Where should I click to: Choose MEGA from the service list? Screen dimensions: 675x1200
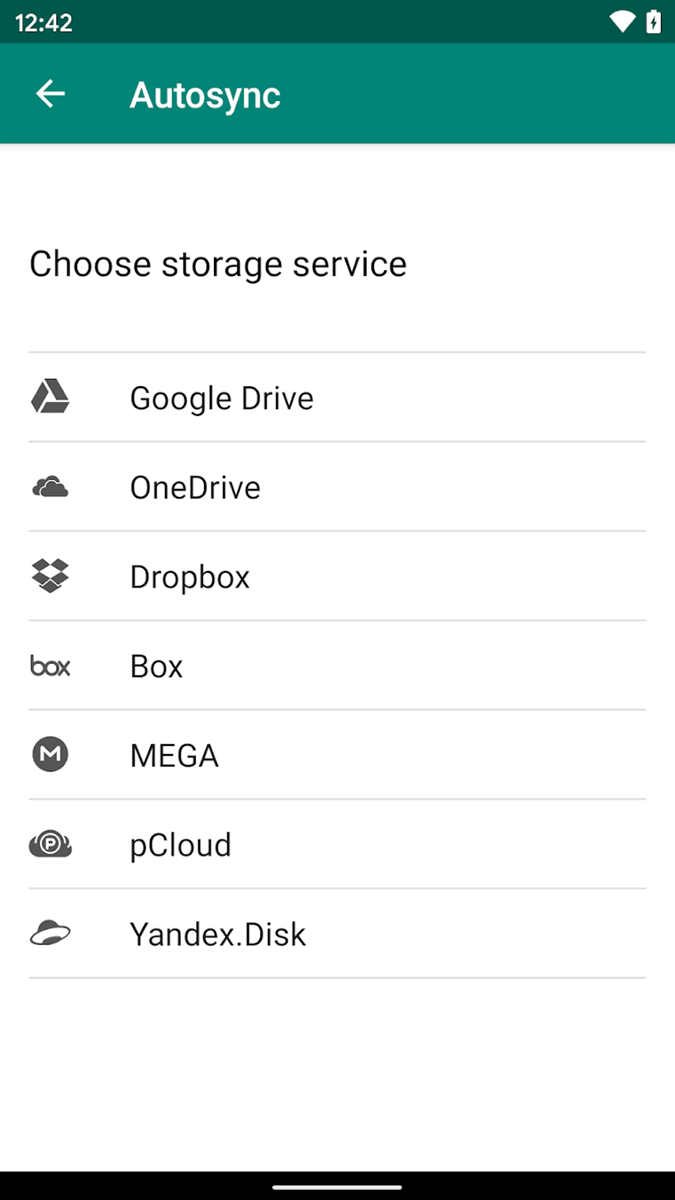click(174, 756)
